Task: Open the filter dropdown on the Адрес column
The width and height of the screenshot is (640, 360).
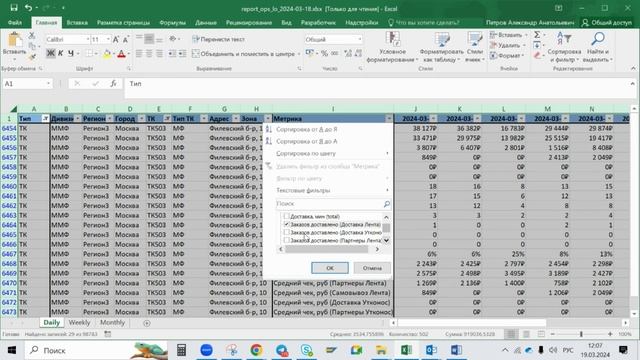Action: click(x=236, y=119)
